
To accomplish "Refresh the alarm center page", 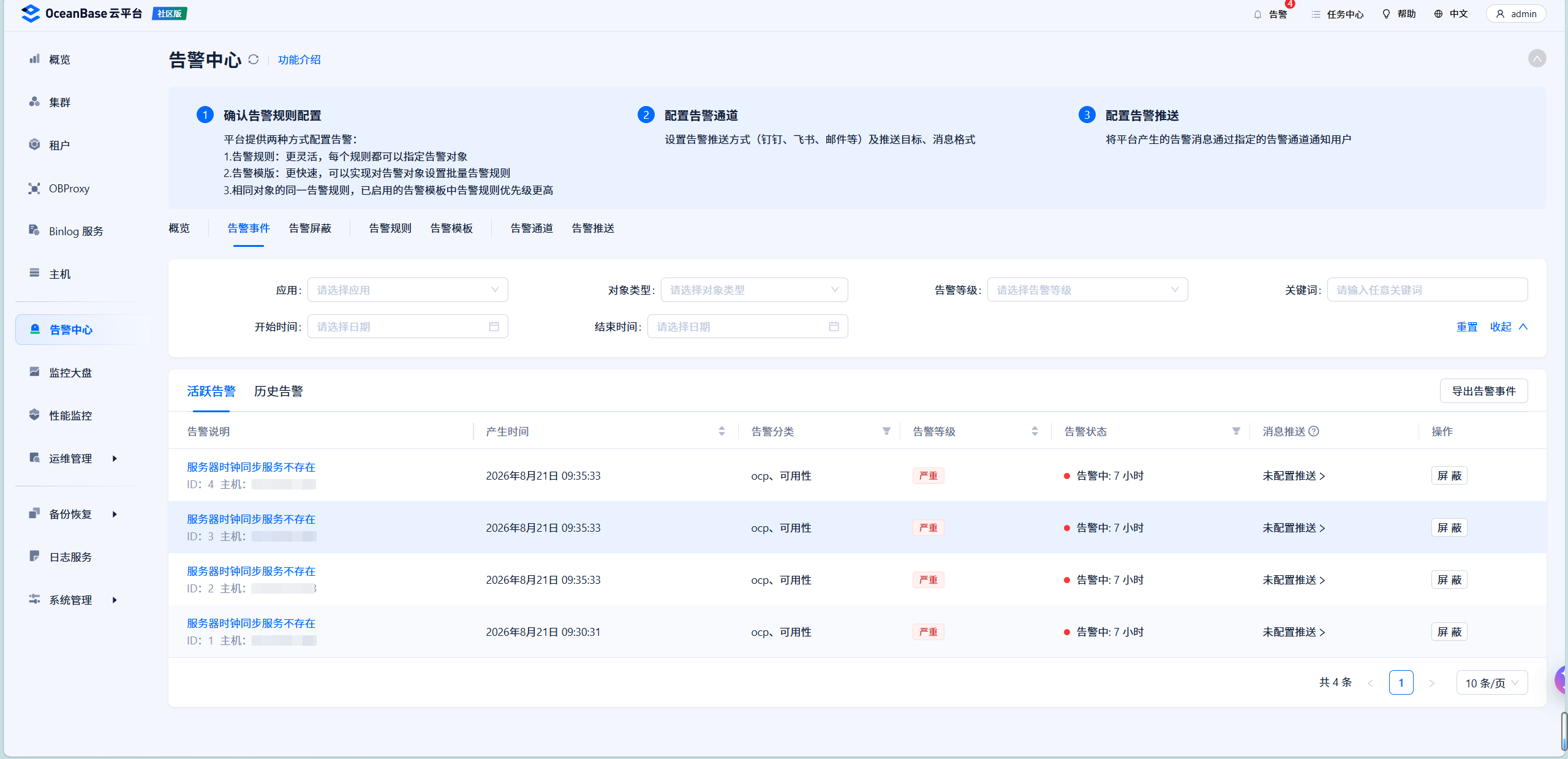I will 254,59.
